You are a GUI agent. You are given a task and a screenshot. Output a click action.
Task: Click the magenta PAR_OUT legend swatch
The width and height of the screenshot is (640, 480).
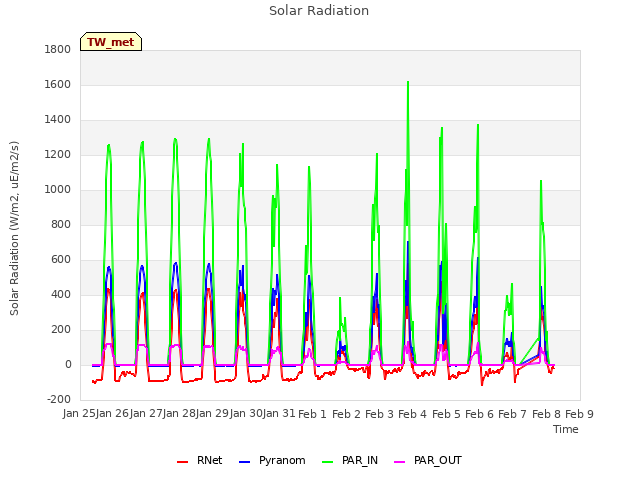coord(400,462)
